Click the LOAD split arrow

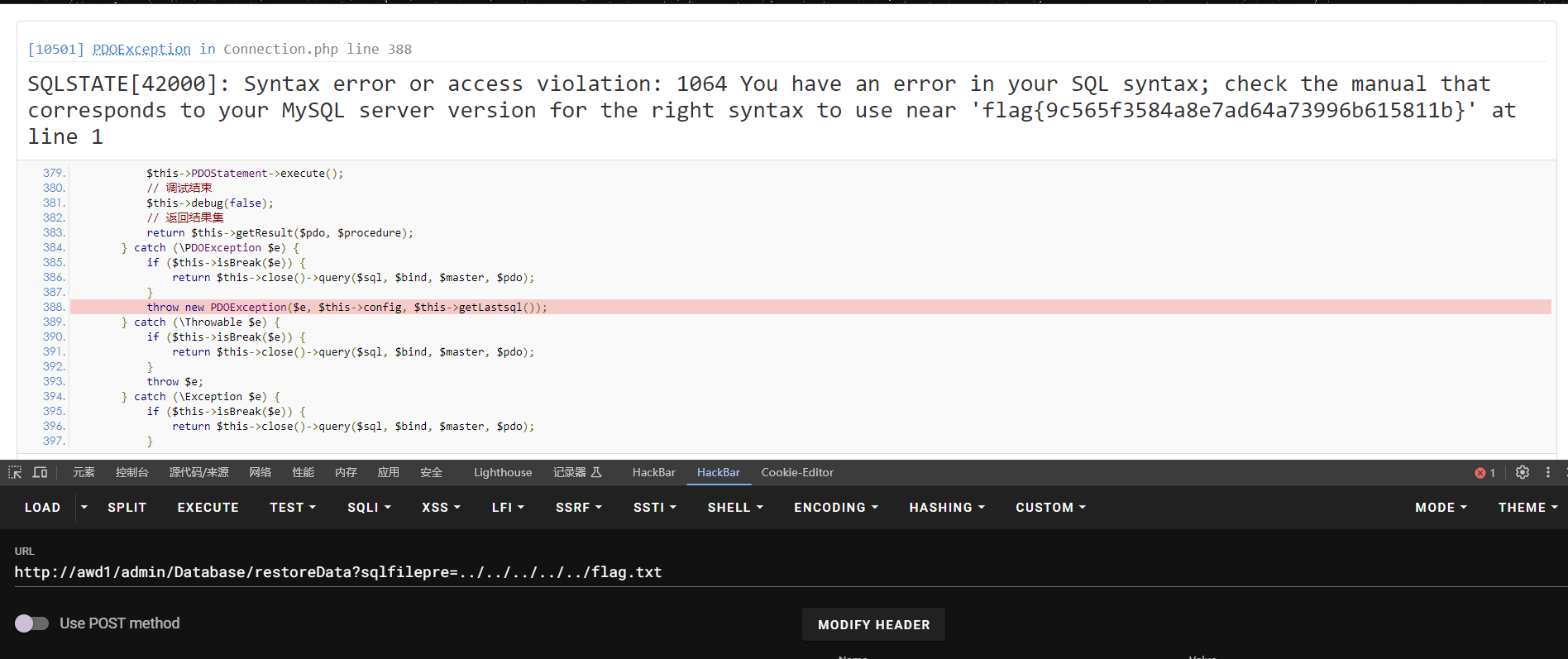(84, 507)
